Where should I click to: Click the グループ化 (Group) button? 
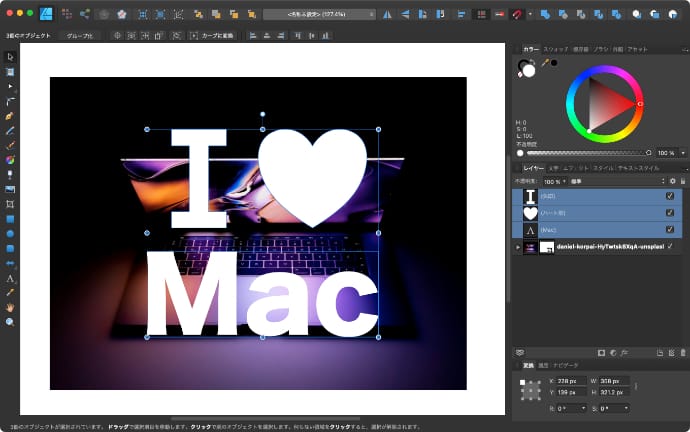pyautogui.click(x=80, y=35)
